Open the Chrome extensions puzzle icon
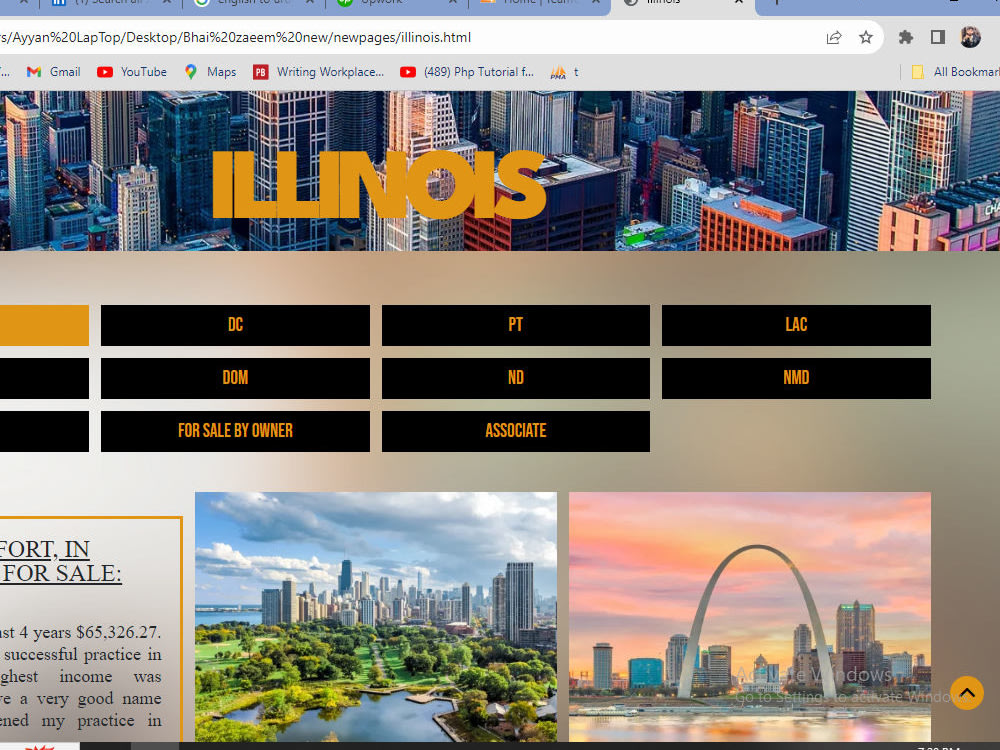This screenshot has height=750, width=1000. click(x=906, y=38)
